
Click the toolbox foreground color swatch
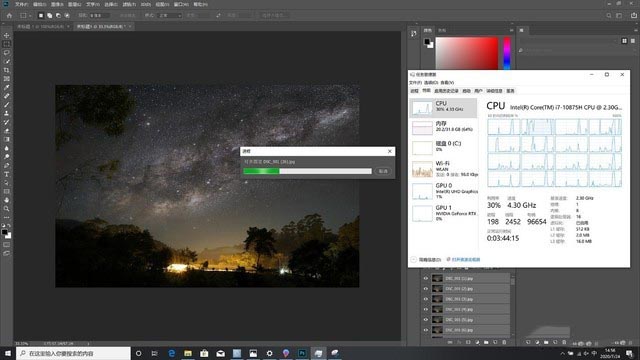click(x=4, y=232)
